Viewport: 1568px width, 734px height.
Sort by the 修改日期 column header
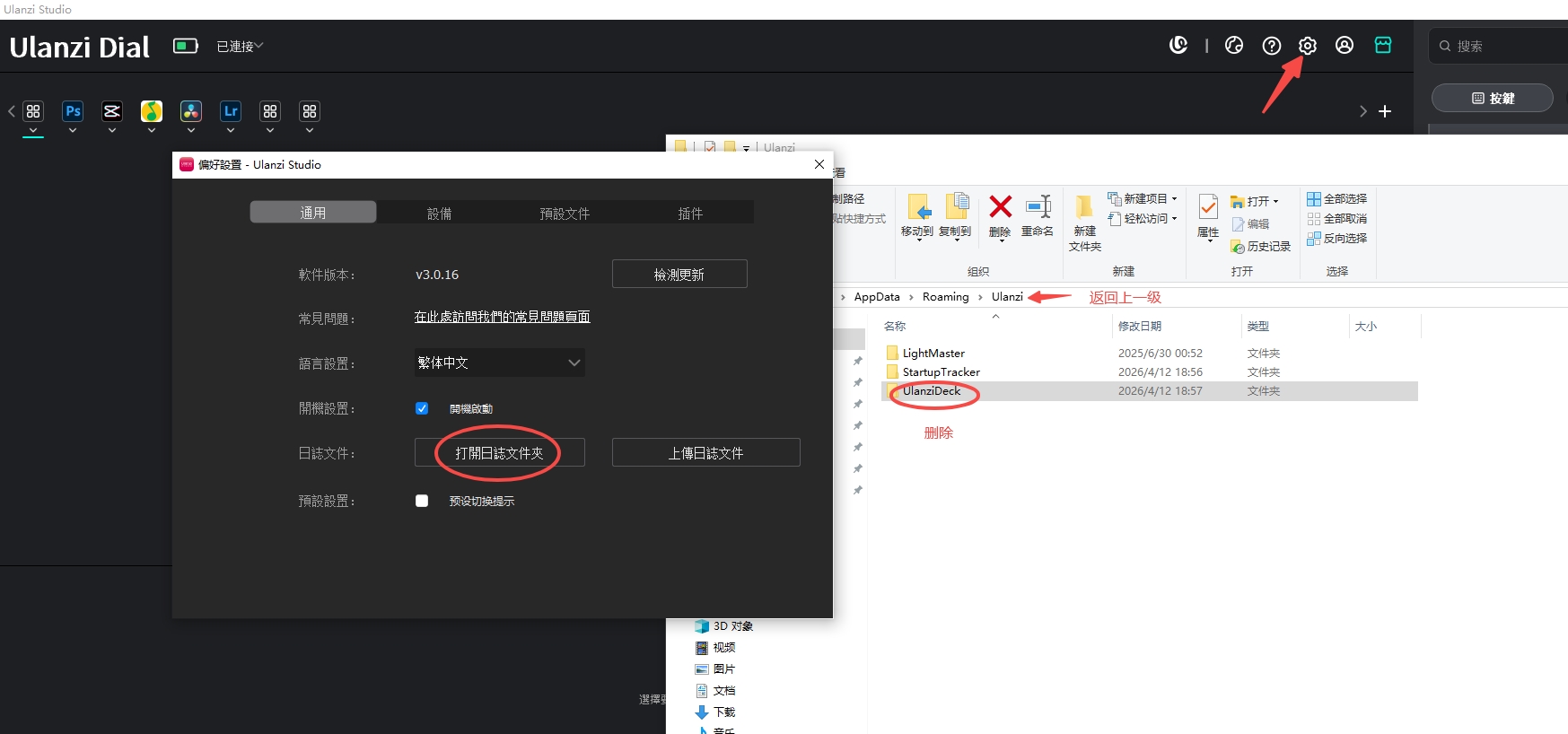click(x=1140, y=327)
